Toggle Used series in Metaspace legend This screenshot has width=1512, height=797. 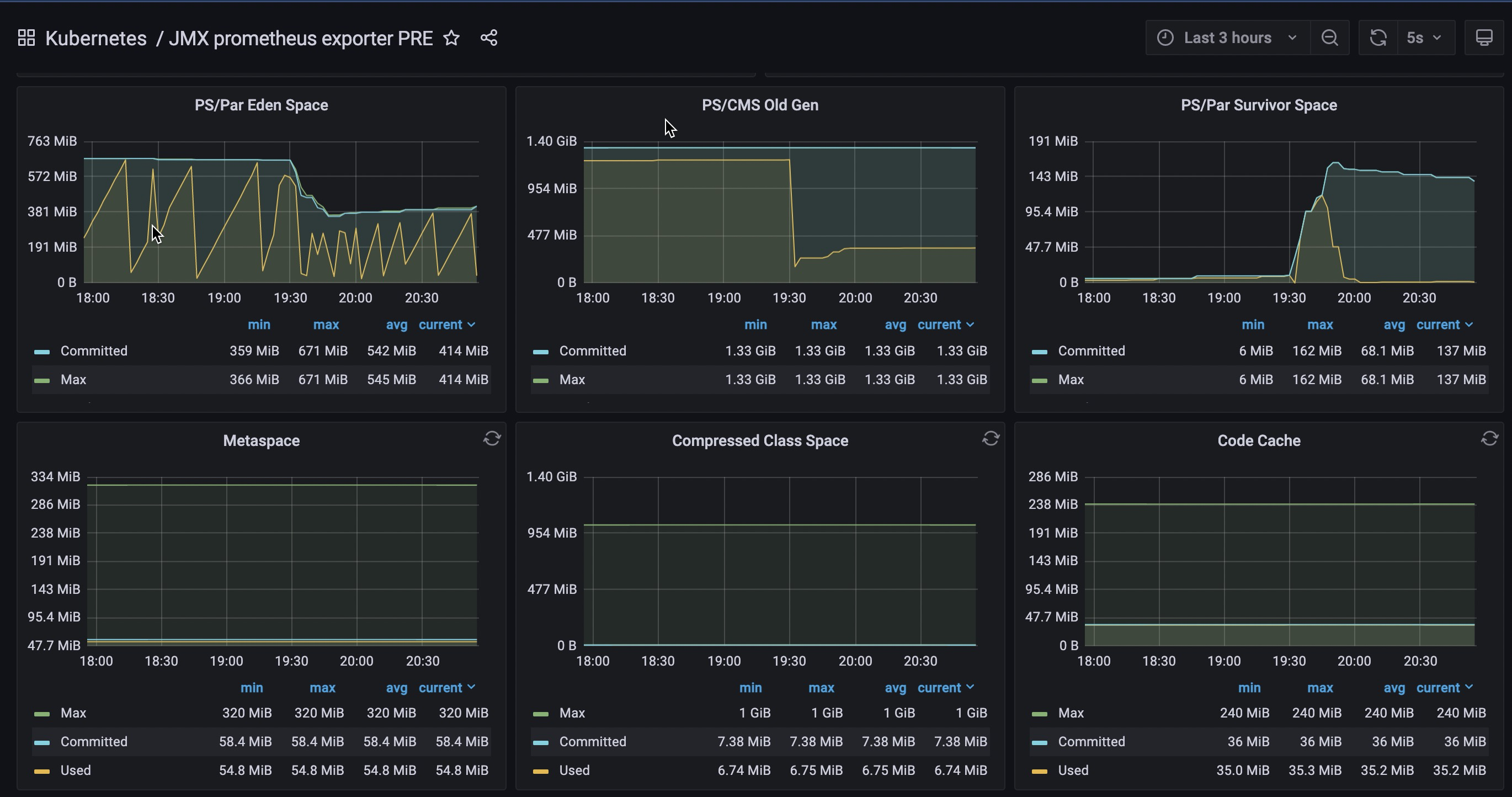[75, 770]
